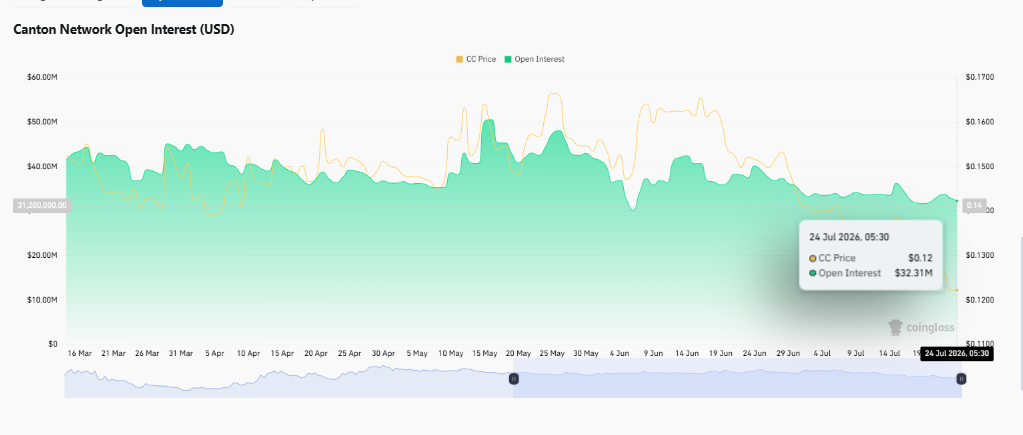Viewport: 1023px width, 435px height.
Task: Click the left handle of range slider
Action: tap(513, 378)
